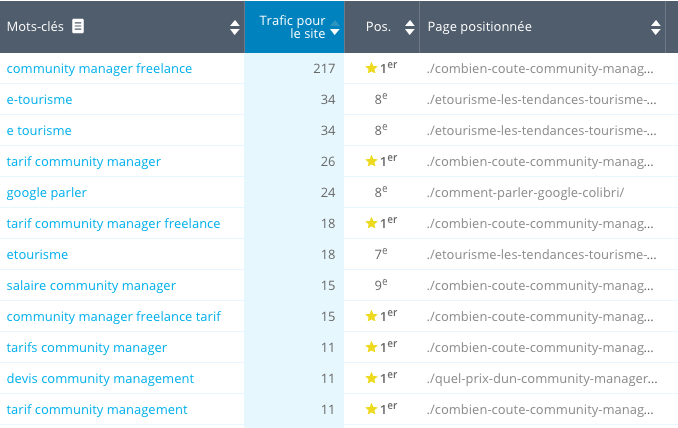Open keyword tarifs community manager
This screenshot has width=678, height=428.
pos(86,348)
